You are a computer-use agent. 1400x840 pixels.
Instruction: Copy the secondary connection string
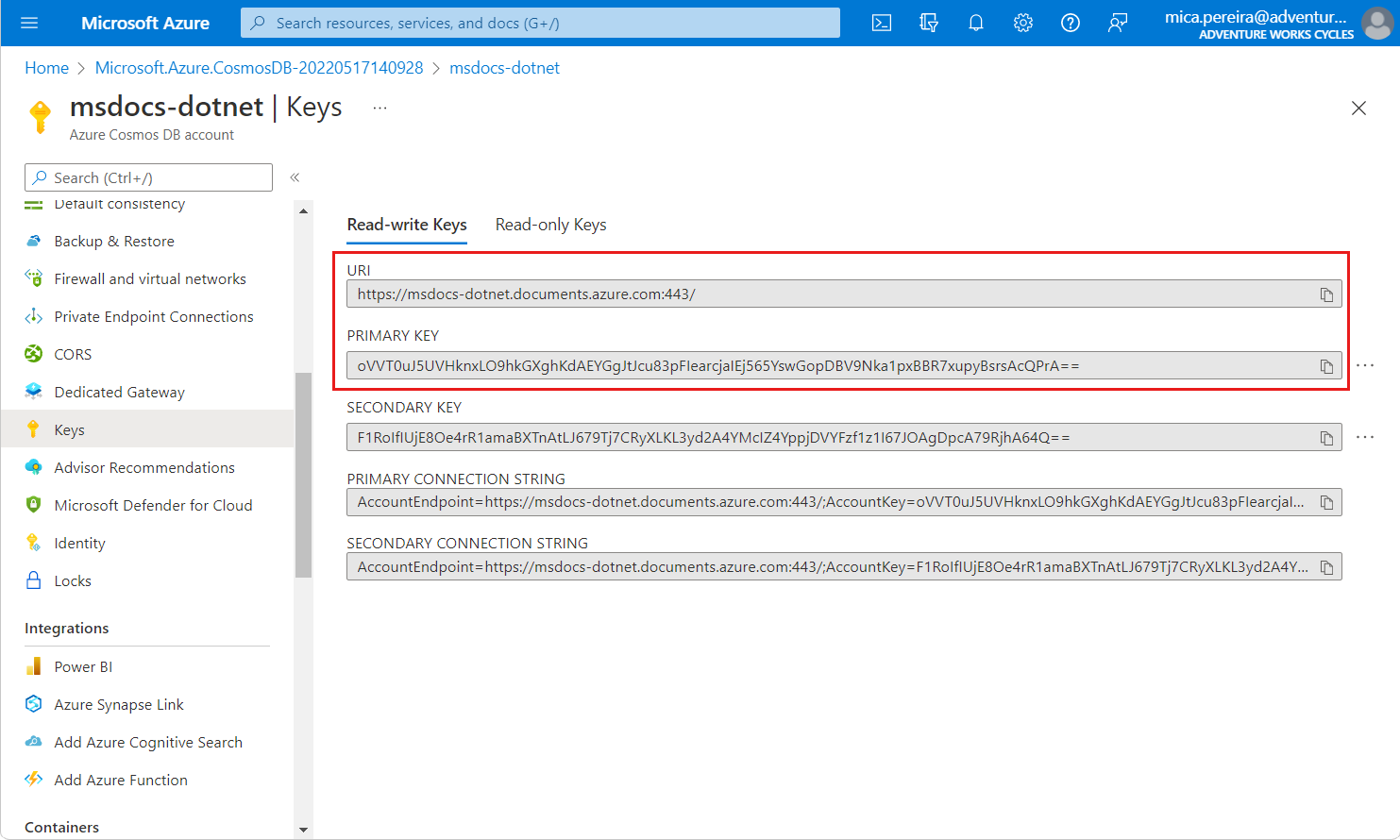(1326, 567)
